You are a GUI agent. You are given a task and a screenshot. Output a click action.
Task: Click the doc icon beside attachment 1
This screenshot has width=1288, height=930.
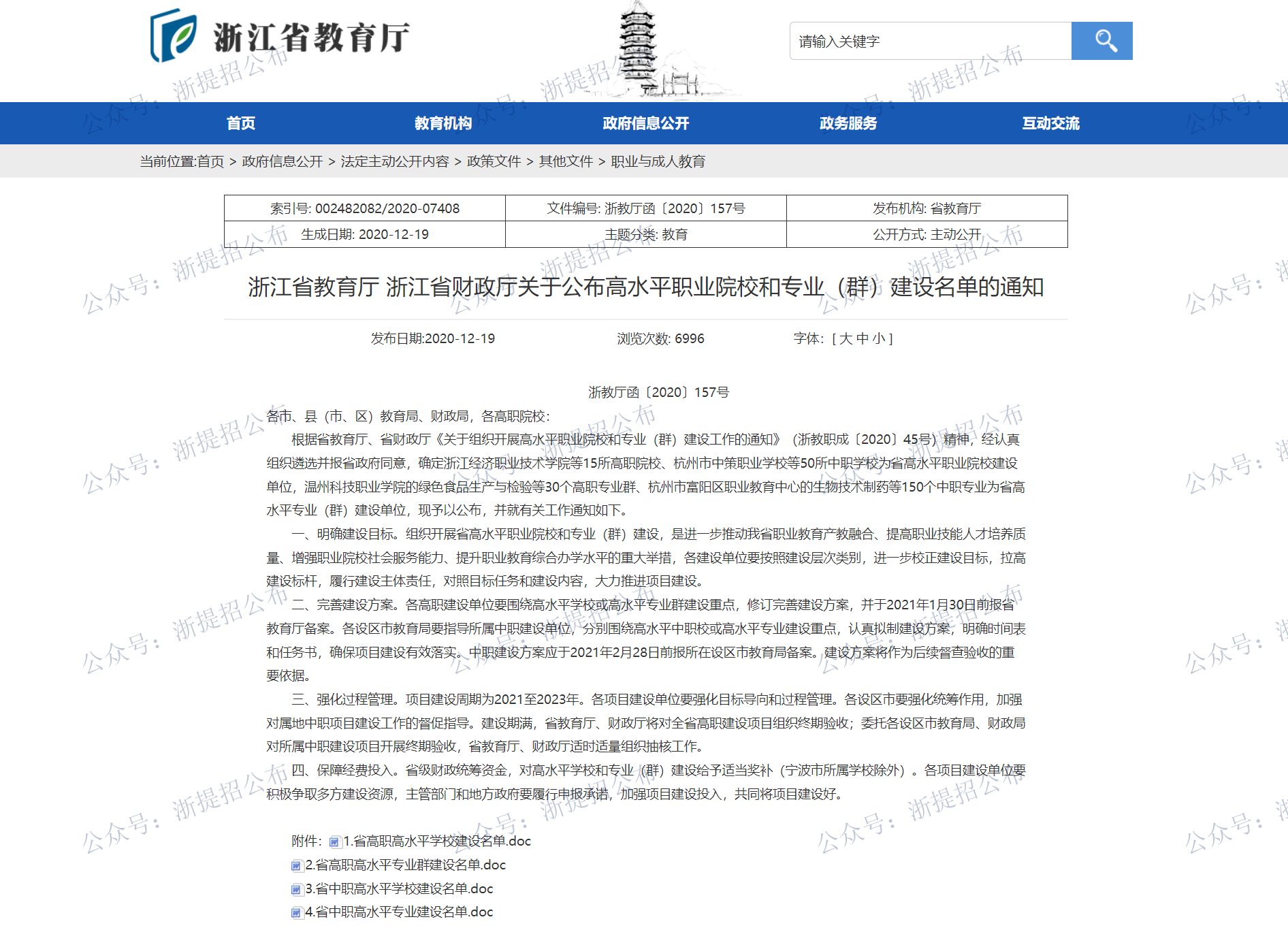[x=334, y=842]
